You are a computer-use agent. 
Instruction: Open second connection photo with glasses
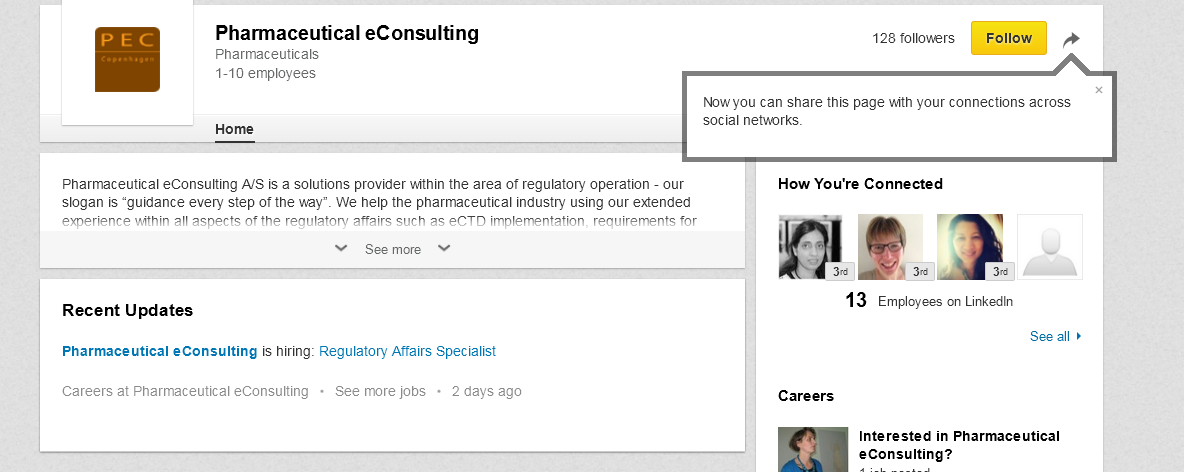890,247
